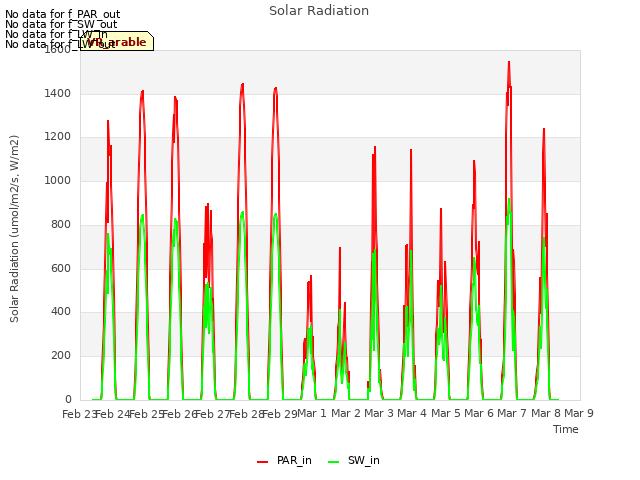The height and width of the screenshot is (480, 640).
Task: Click the red PAR_in legend swatch
Action: 262,462
